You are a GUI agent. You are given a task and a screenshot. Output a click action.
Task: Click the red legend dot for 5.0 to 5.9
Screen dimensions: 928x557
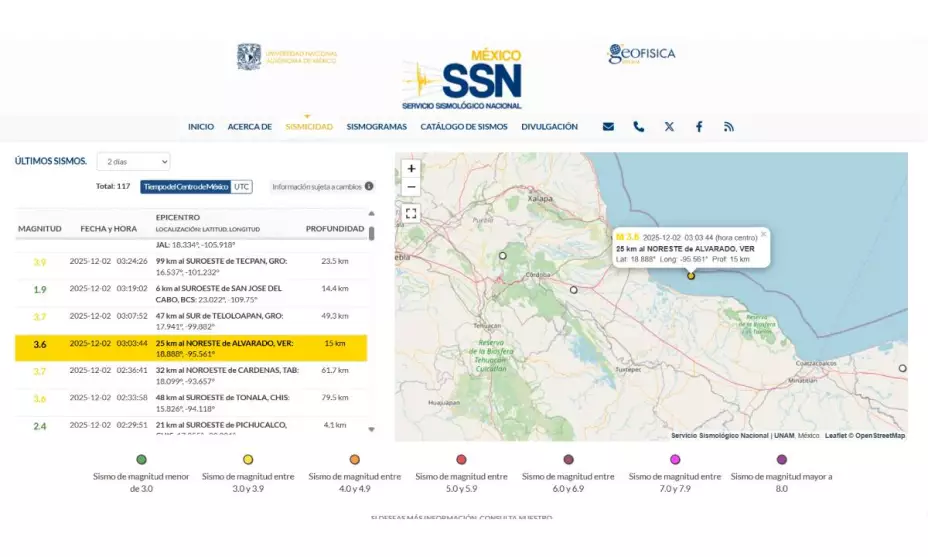(462, 459)
